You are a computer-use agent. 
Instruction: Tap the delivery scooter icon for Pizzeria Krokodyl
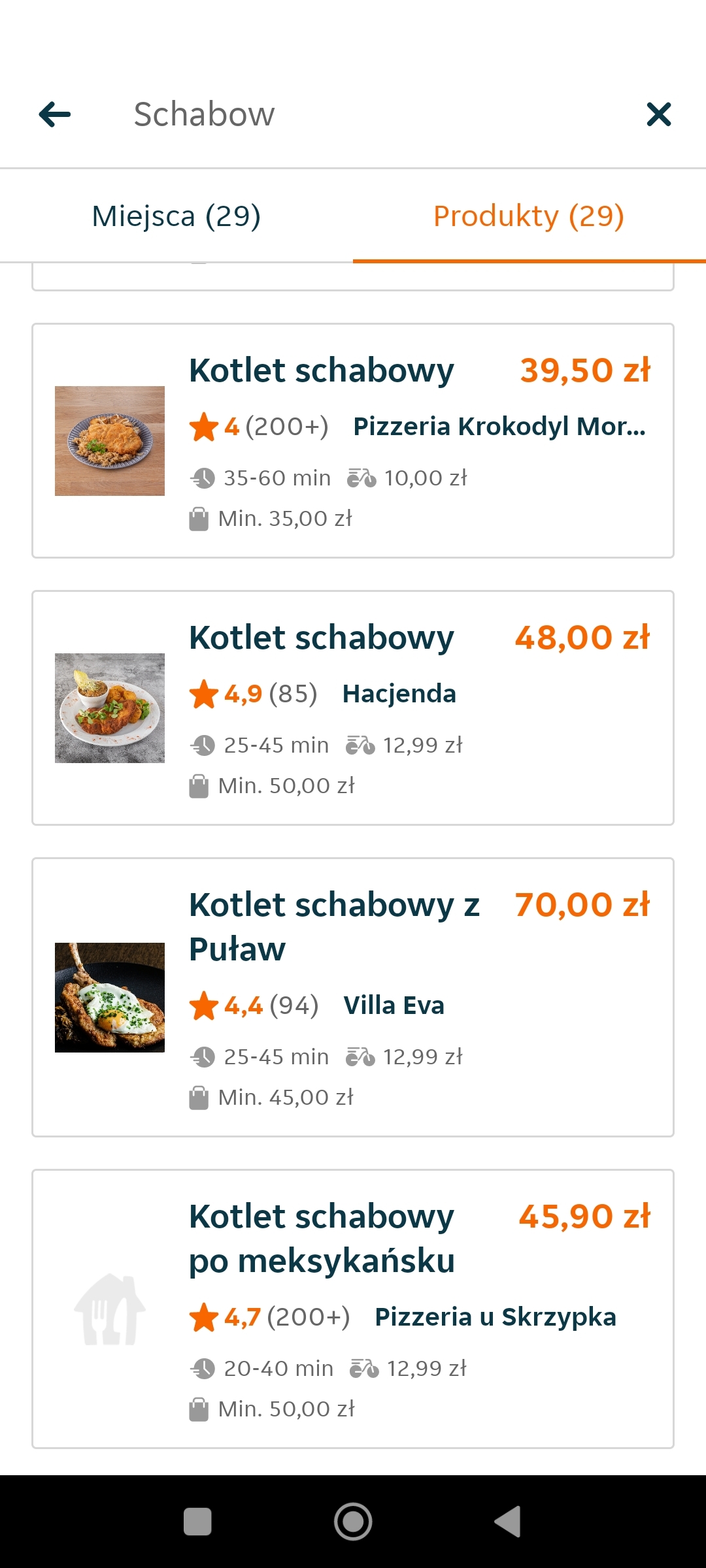point(361,478)
